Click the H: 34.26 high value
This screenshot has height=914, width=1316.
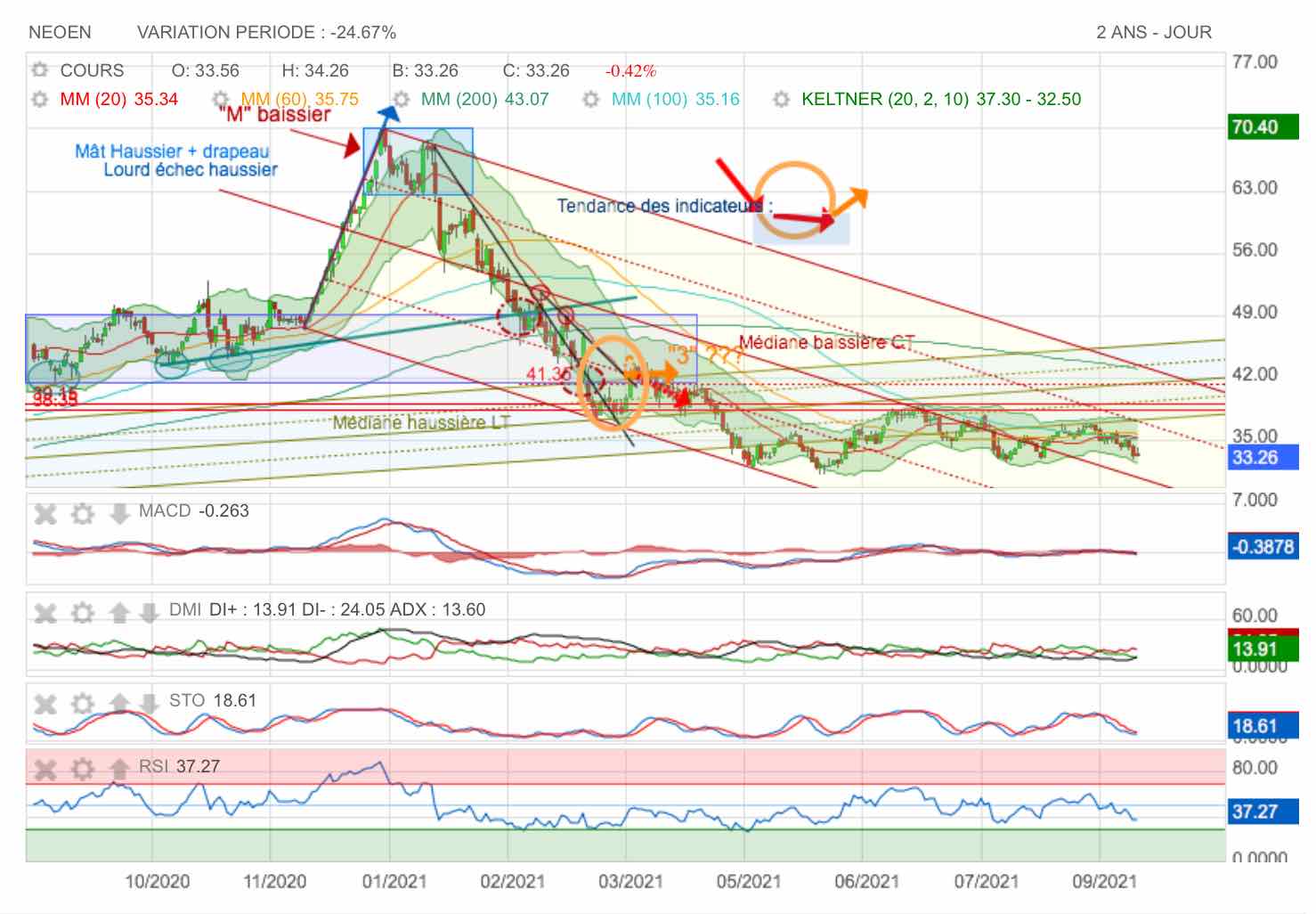pyautogui.click(x=315, y=70)
